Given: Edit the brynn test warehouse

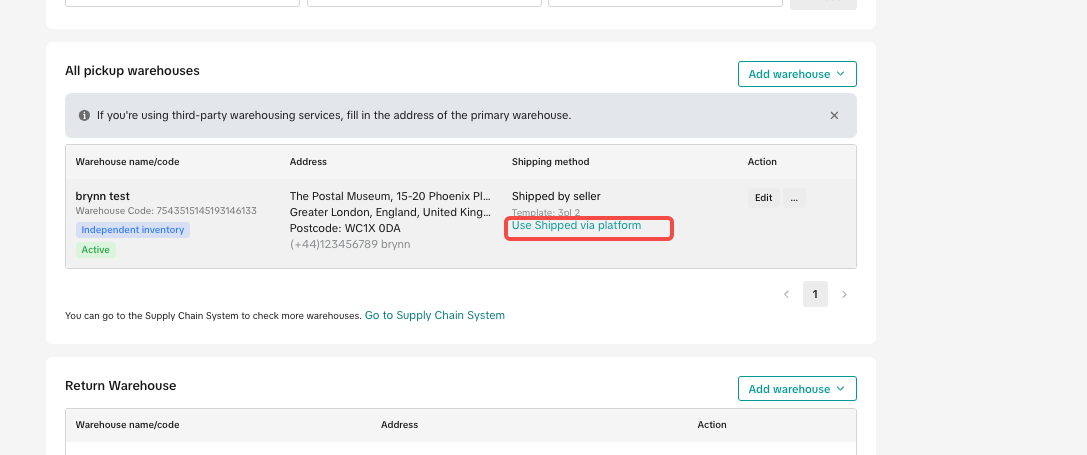Looking at the screenshot, I should point(763,198).
